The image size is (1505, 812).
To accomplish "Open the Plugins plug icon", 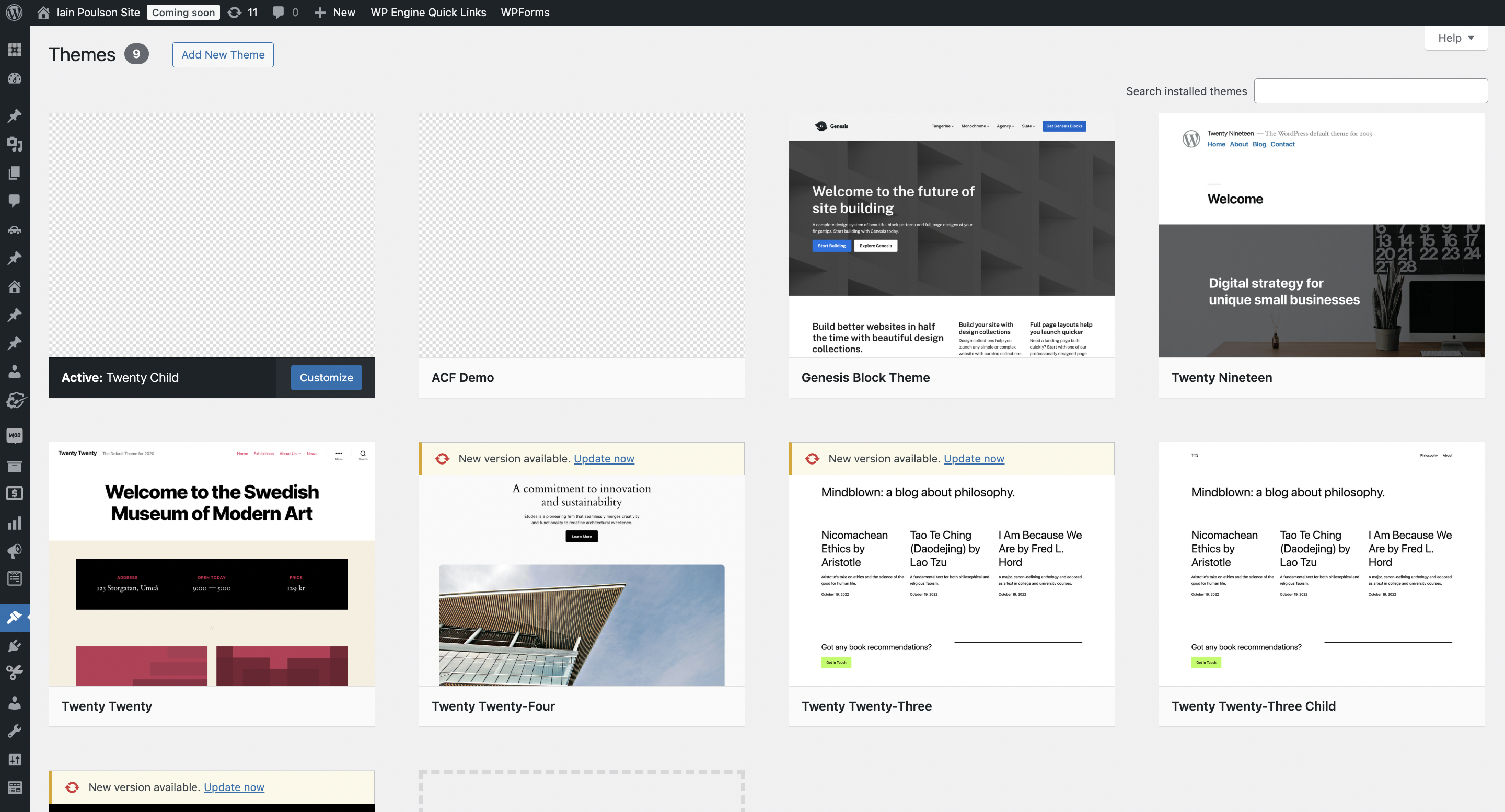I will click(15, 645).
